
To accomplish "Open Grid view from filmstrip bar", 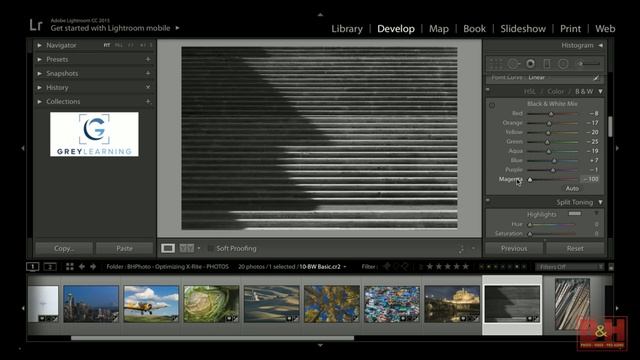I will pyautogui.click(x=70, y=267).
